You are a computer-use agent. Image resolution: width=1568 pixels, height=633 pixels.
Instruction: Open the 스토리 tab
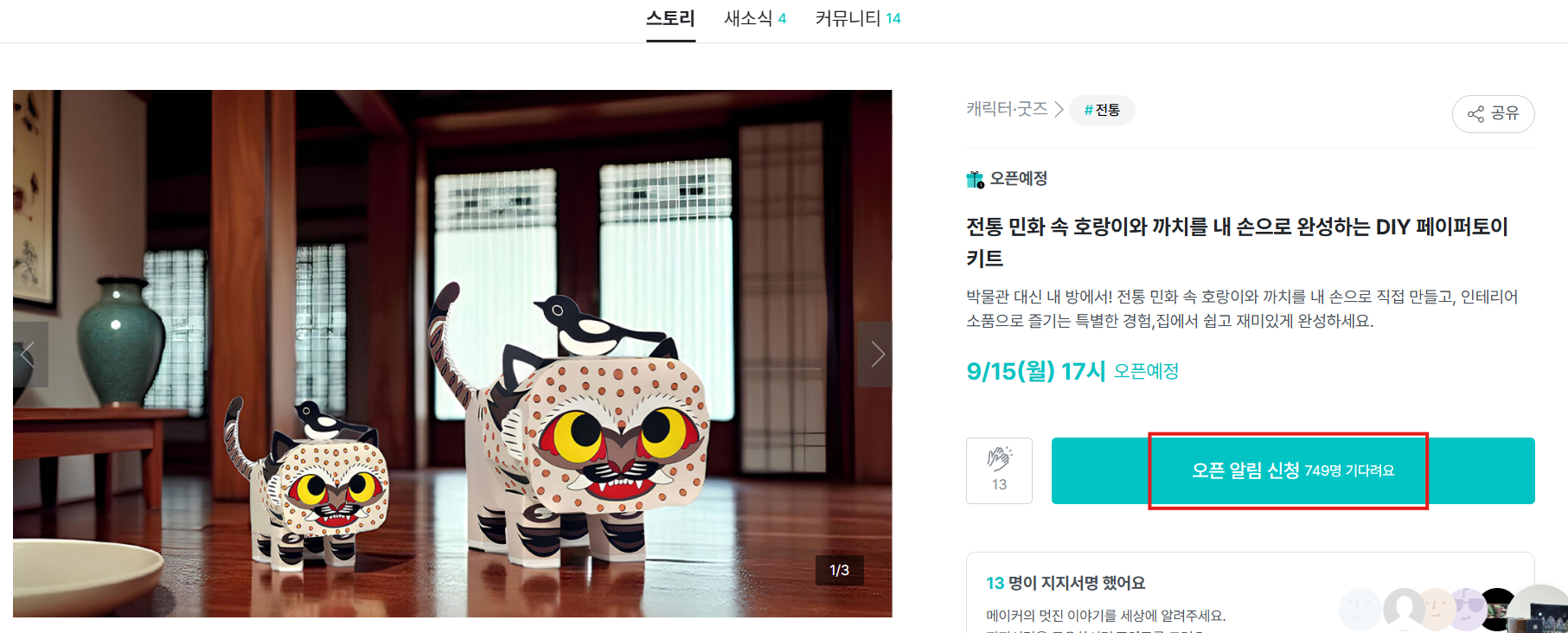click(670, 18)
